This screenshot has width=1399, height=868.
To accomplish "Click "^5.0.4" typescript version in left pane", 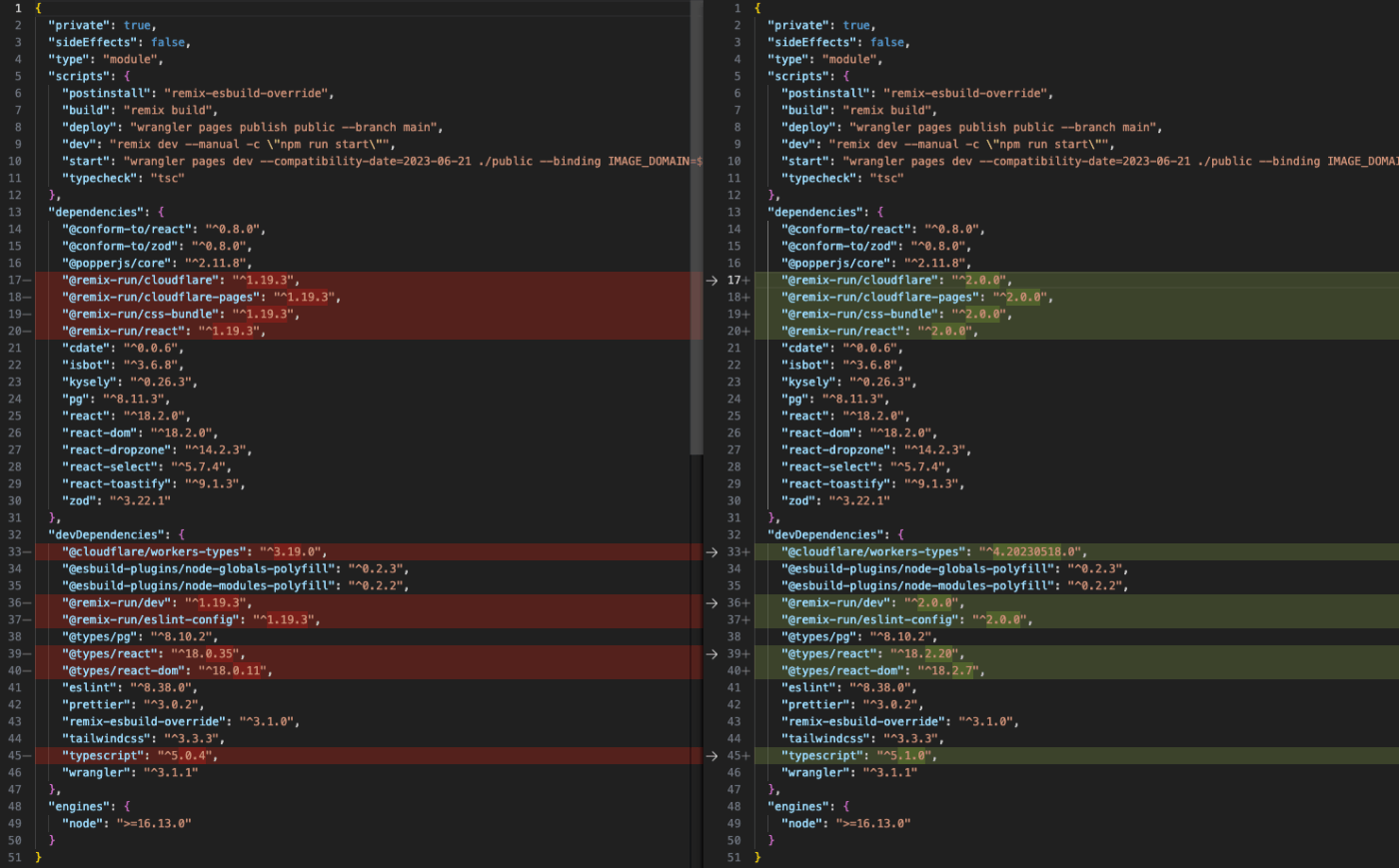I will pyautogui.click(x=187, y=756).
